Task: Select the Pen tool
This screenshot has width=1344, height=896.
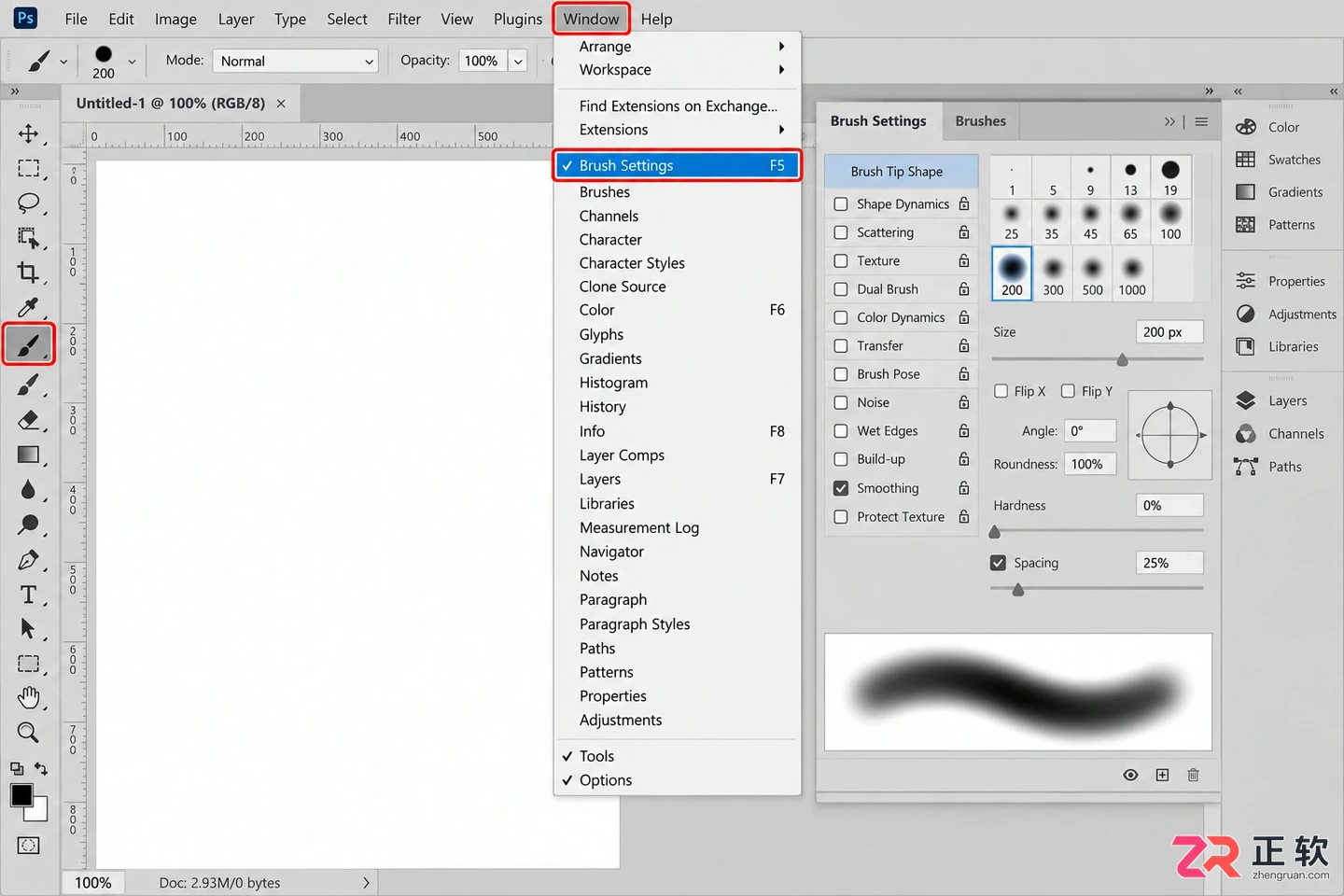Action: click(x=28, y=560)
